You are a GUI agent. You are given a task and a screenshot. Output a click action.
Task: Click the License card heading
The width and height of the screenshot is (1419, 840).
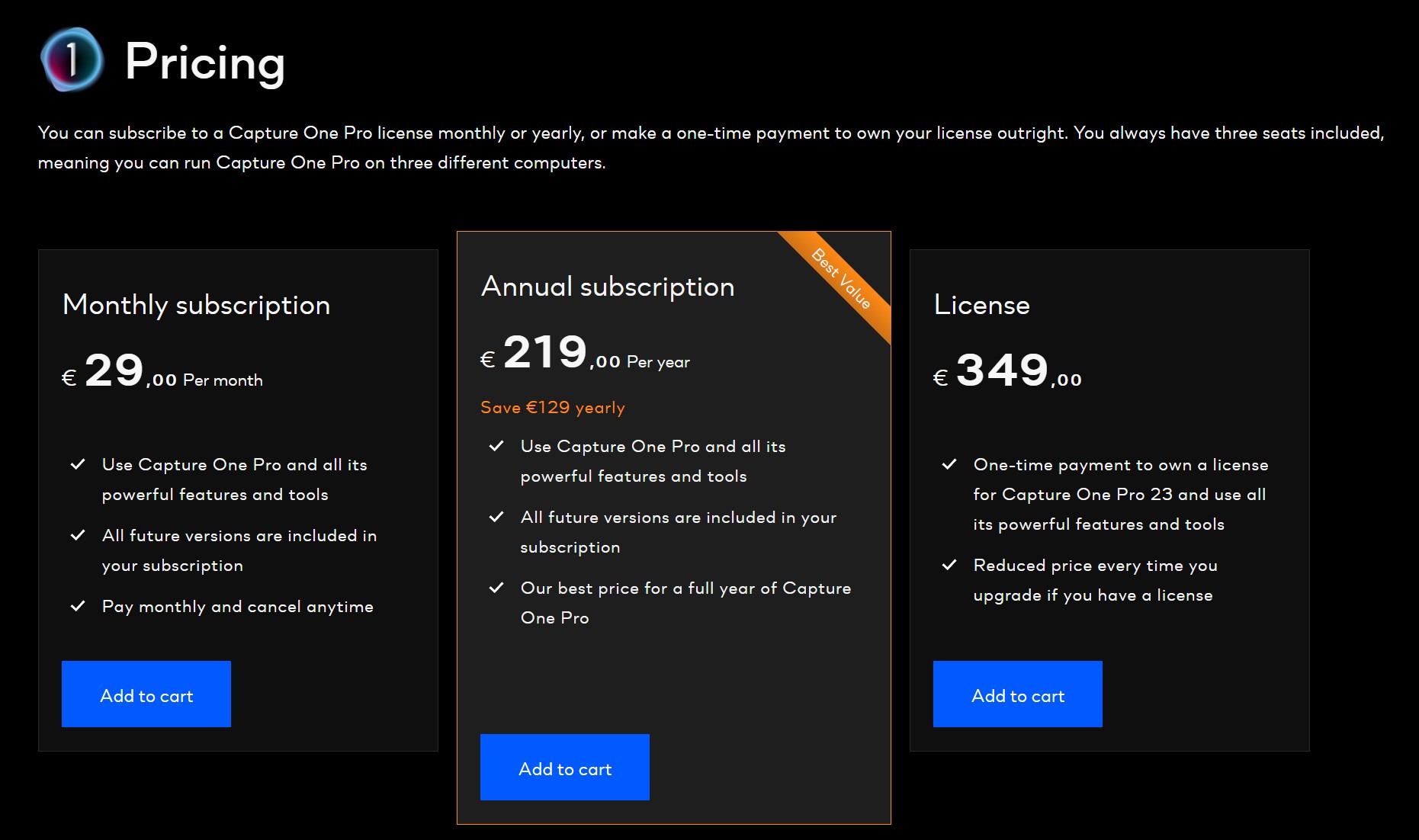click(982, 305)
